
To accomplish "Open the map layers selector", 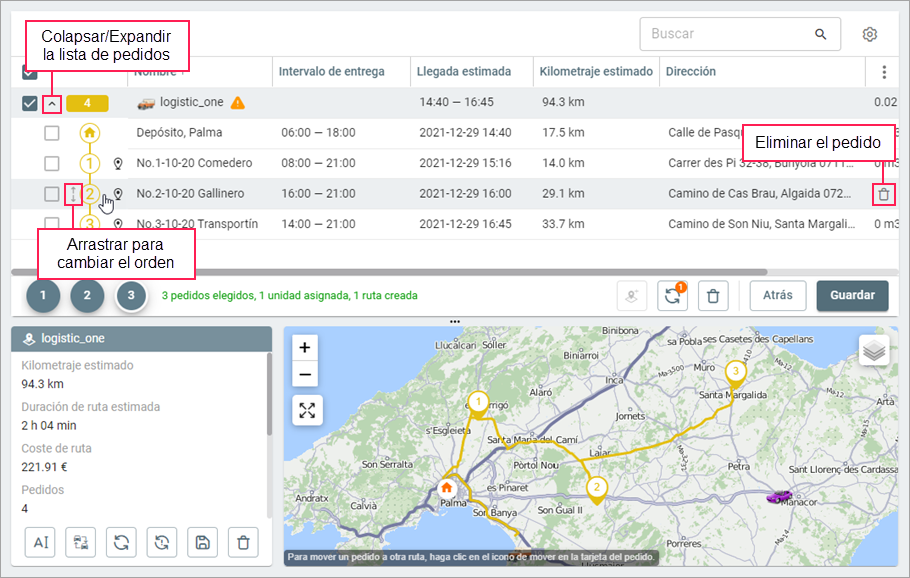I will coord(874,351).
